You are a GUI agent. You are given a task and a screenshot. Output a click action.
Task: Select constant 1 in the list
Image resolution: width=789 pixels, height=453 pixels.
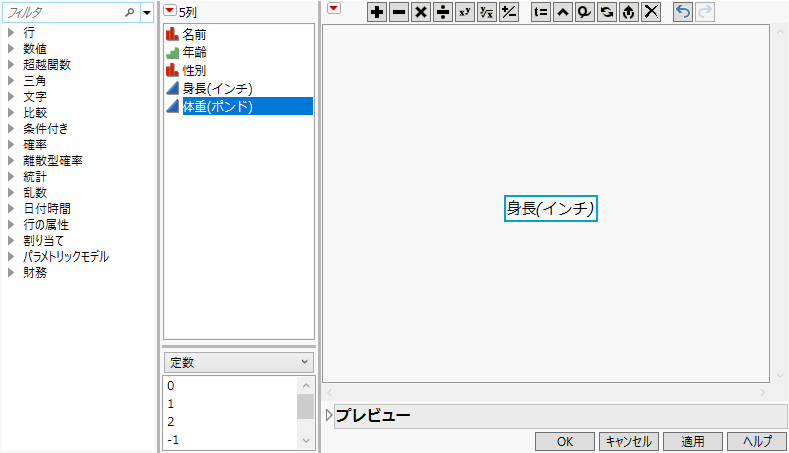pos(171,404)
